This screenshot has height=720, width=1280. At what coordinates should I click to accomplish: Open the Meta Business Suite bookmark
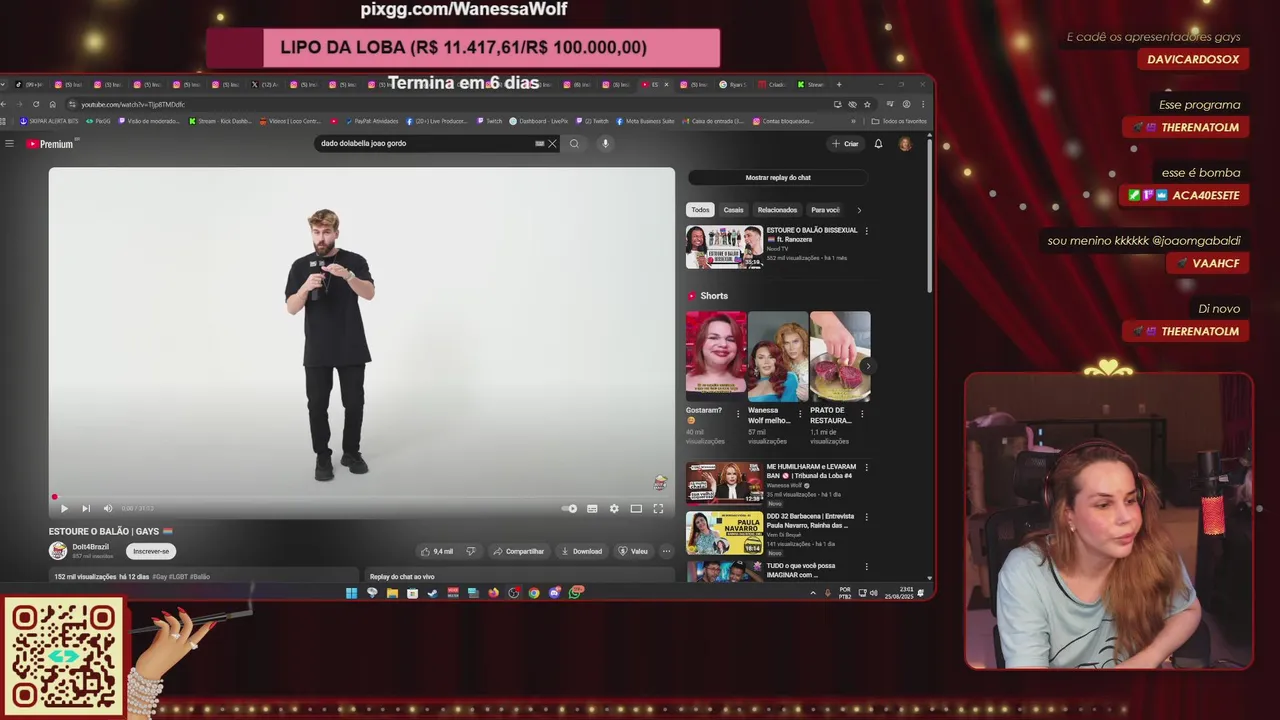[645, 121]
